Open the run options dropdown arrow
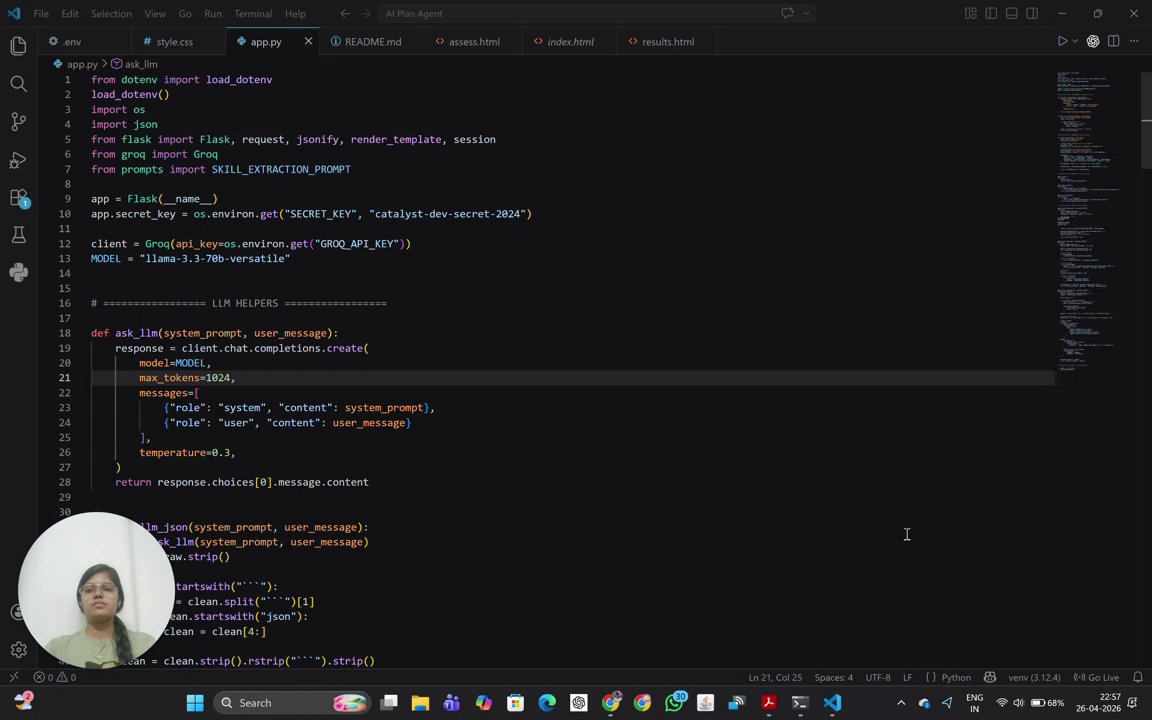1152x720 pixels. (1075, 41)
